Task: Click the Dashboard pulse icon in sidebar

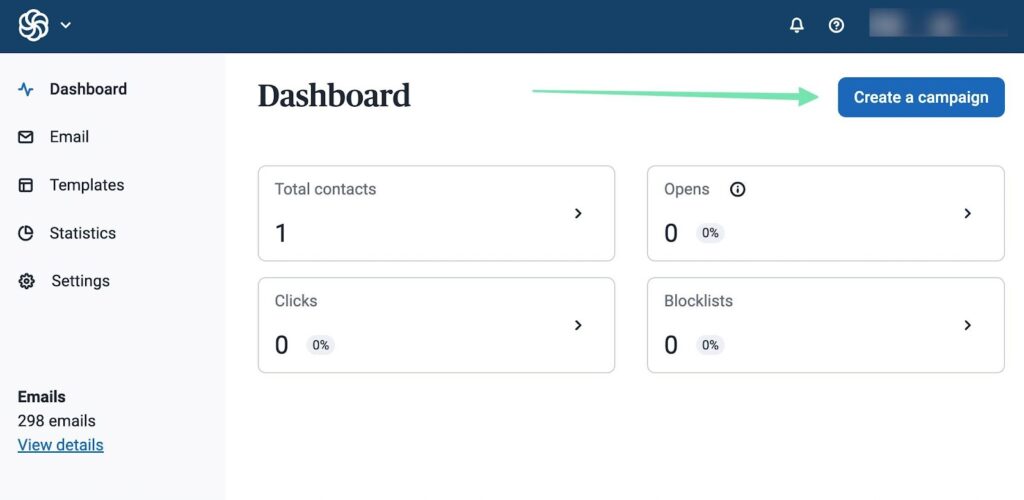Action: [x=26, y=89]
